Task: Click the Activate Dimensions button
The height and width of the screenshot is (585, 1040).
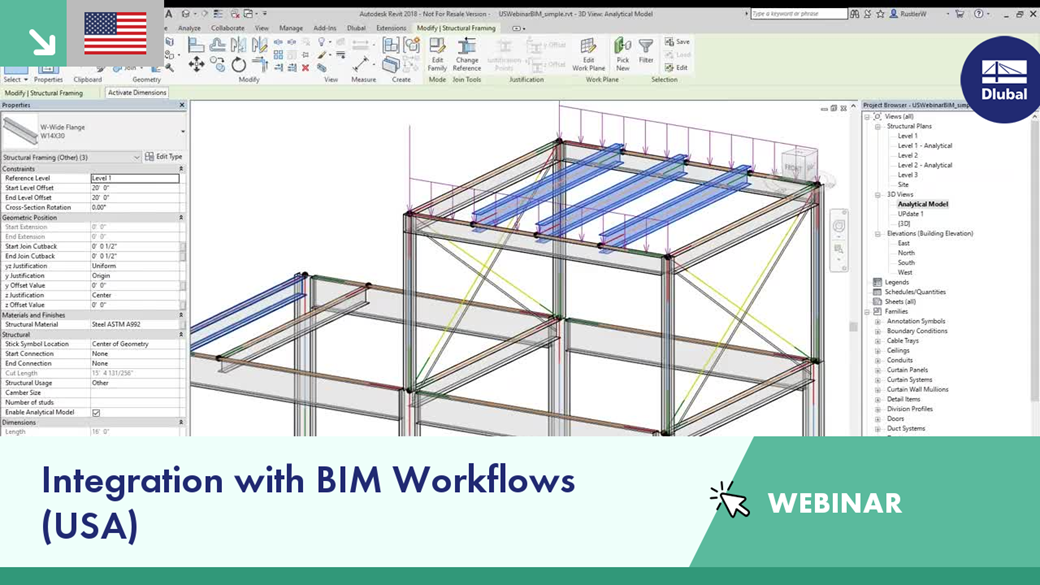Action: coord(137,93)
